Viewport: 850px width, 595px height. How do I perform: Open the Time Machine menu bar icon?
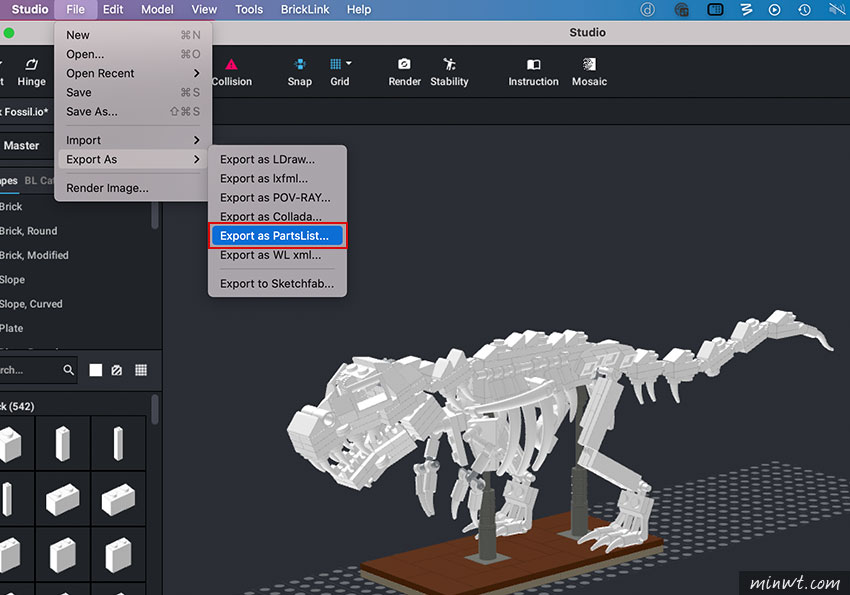tap(804, 9)
